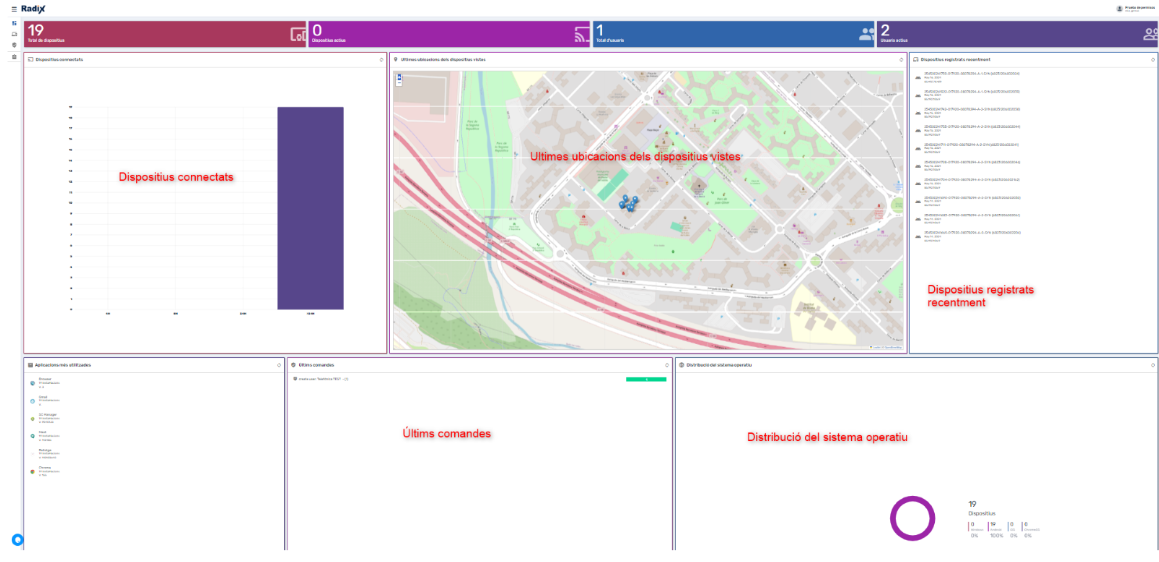Refresh the Dispositius connectats panel
Viewport: 1159px width, 562px height.
pos(382,60)
